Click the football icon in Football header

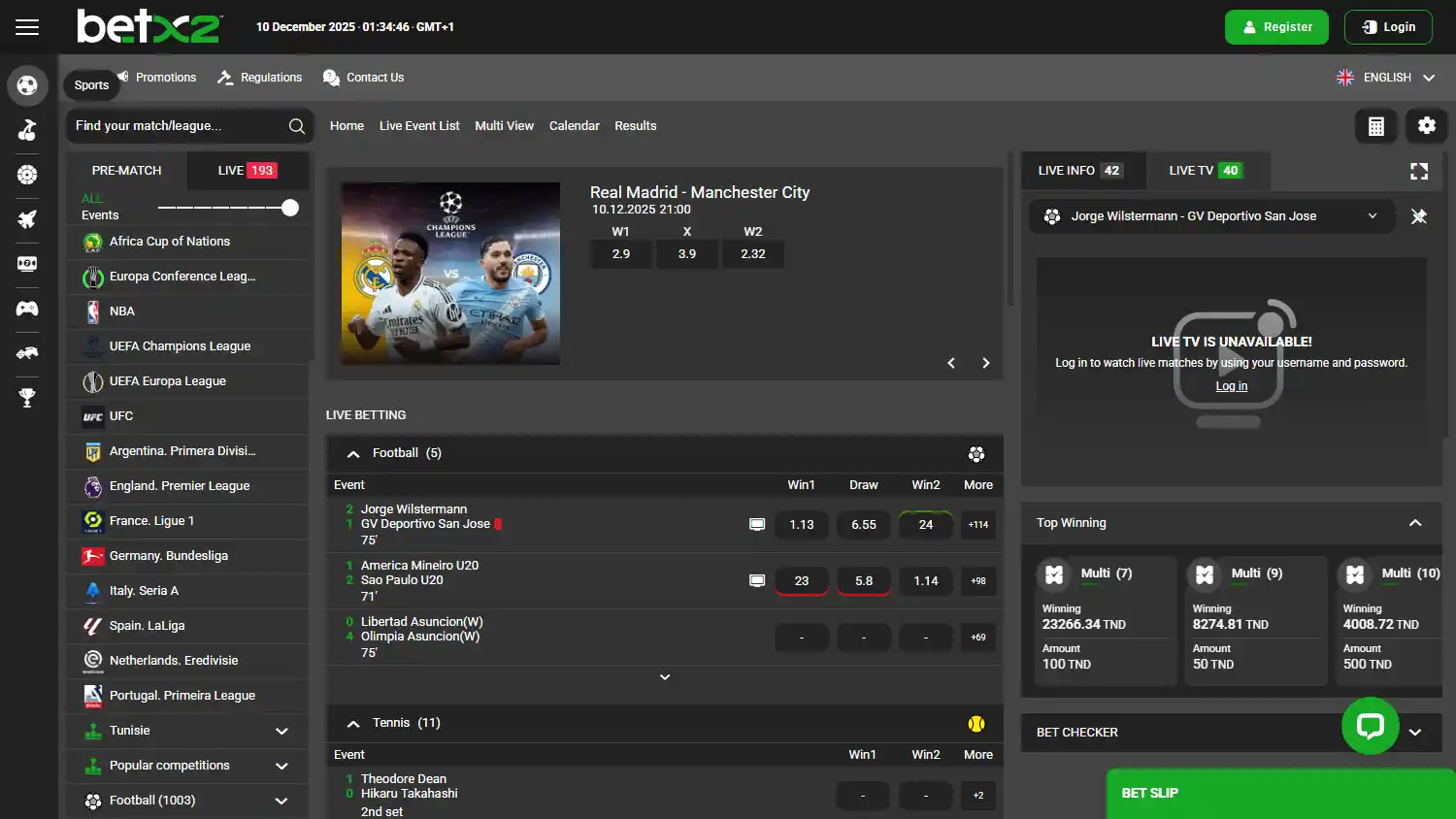coord(976,453)
